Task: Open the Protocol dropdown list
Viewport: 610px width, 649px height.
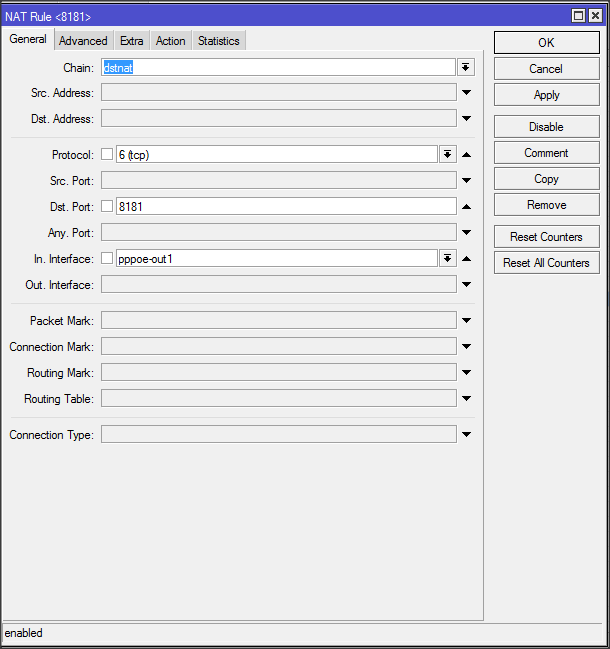Action: pyautogui.click(x=447, y=154)
